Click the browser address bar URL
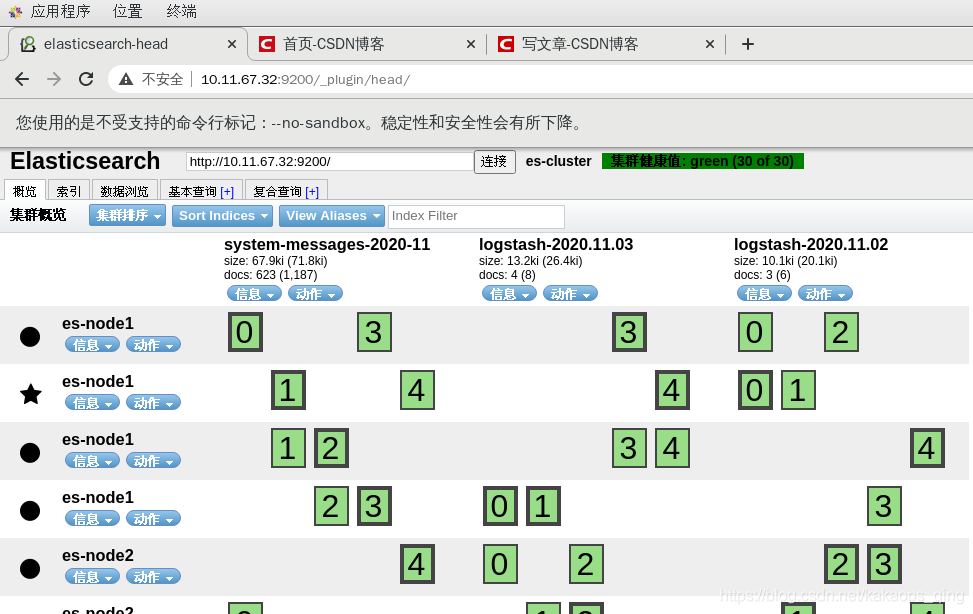The image size is (973, 614). (305, 79)
